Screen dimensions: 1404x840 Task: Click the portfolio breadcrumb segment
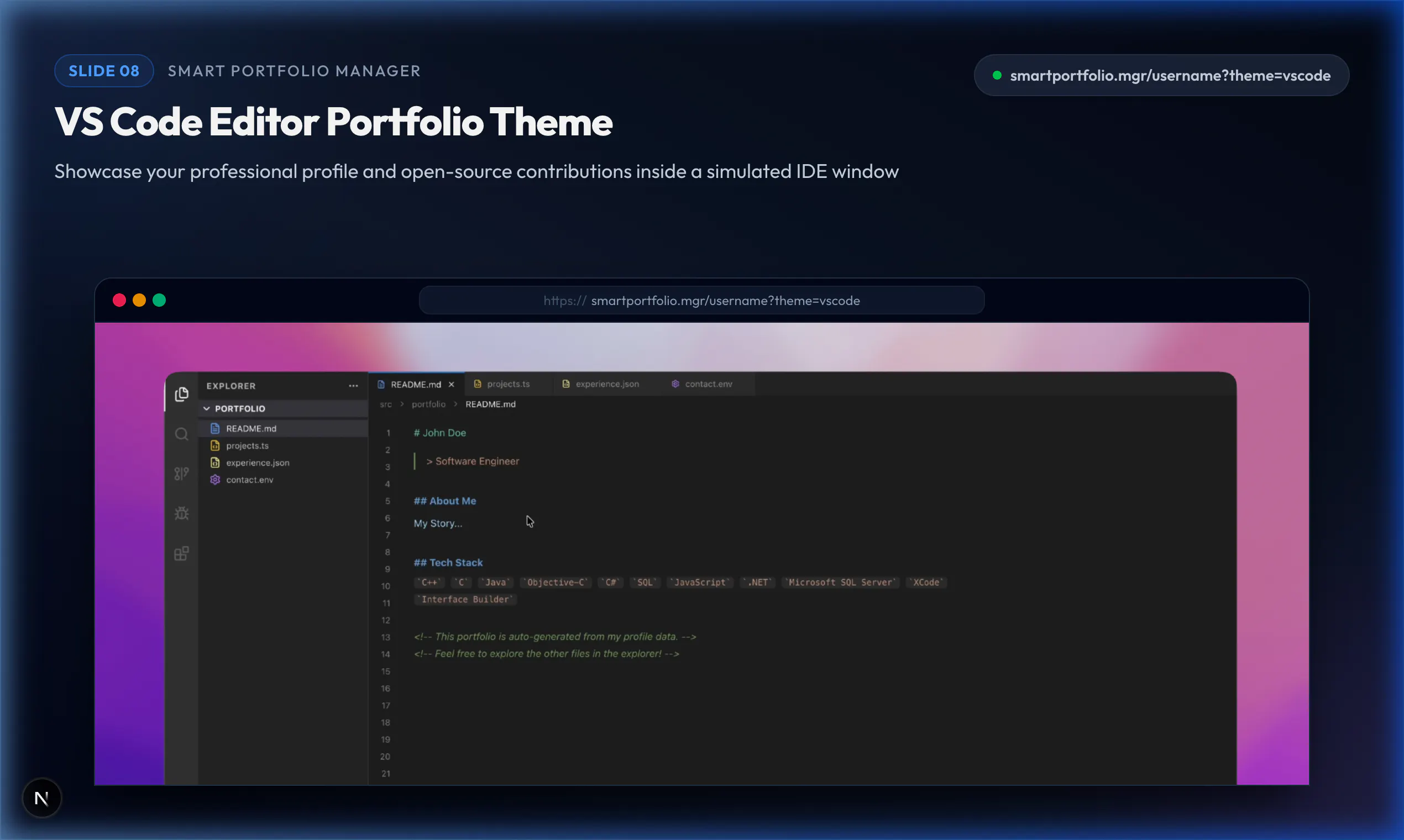click(428, 404)
